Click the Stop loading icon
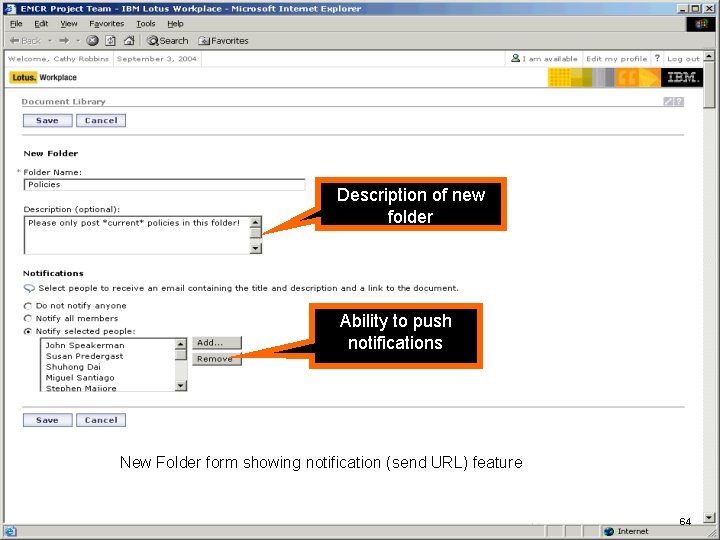The width and height of the screenshot is (720, 540). point(92,41)
